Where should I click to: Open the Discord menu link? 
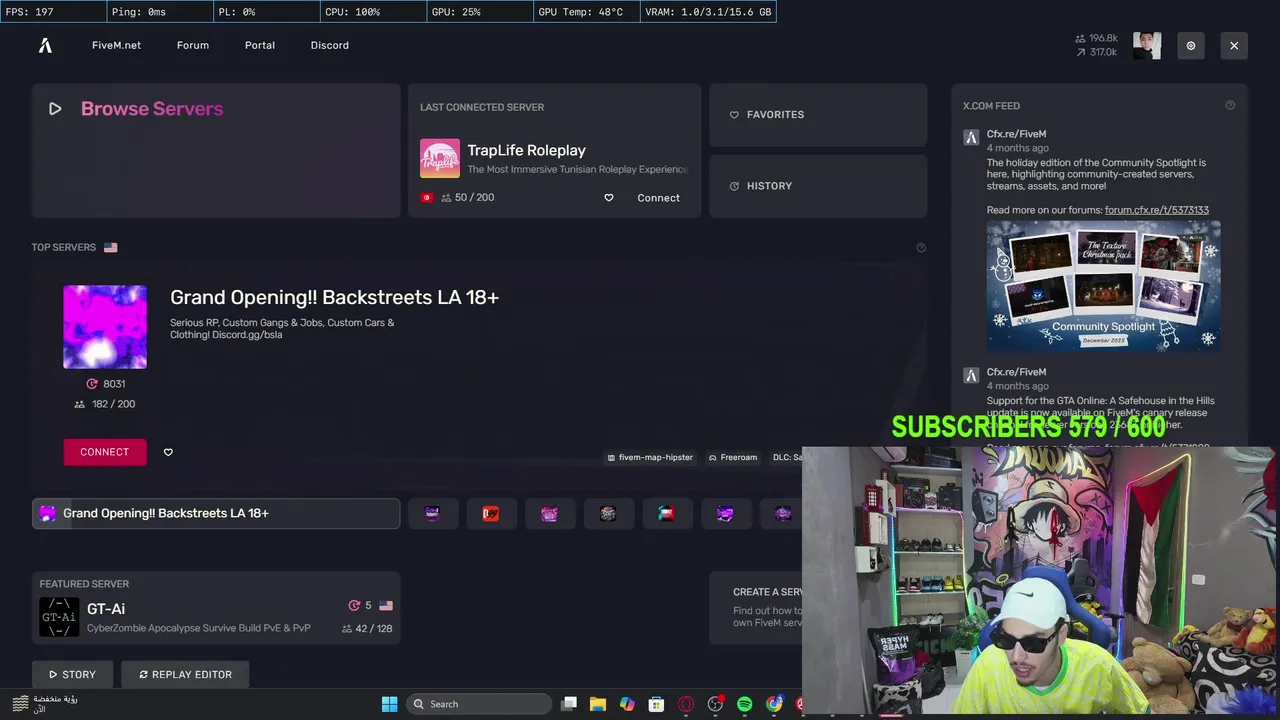(x=330, y=45)
